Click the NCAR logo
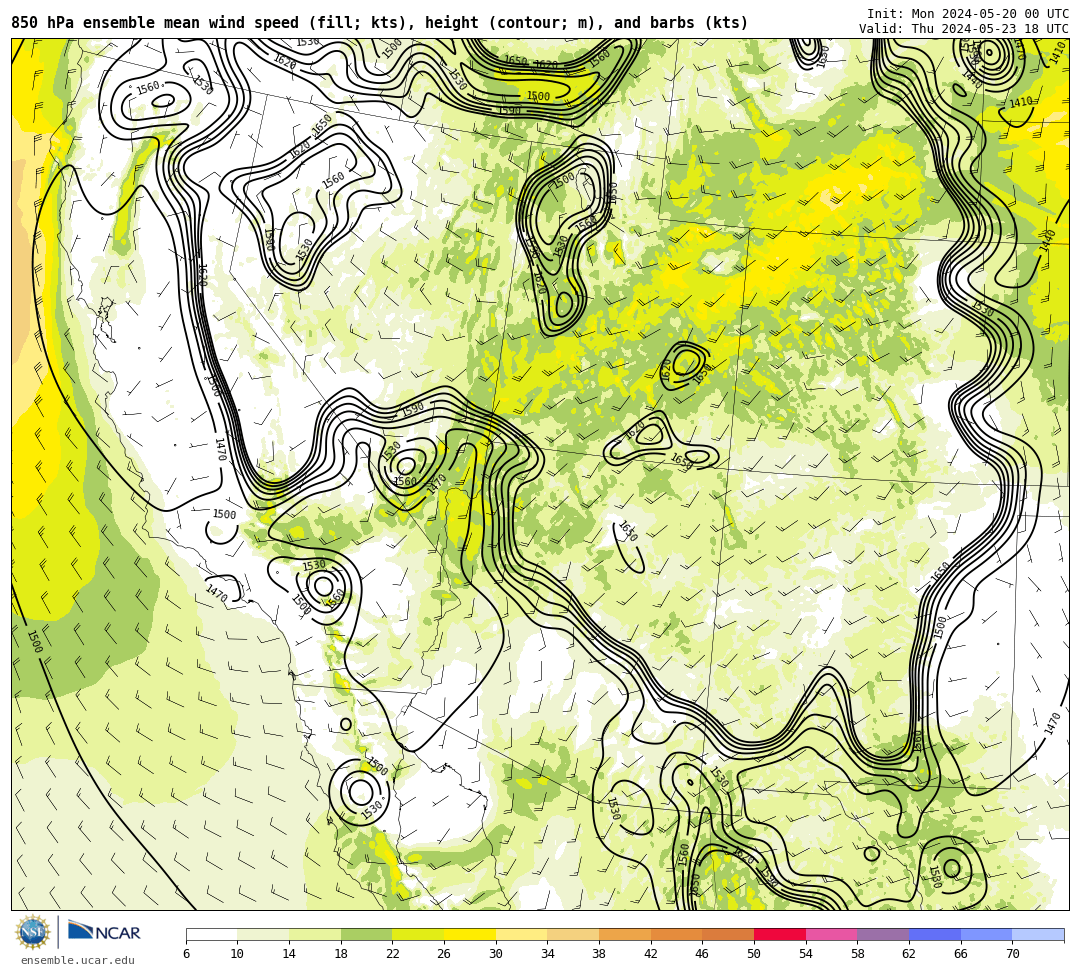1080x973 pixels. pyautogui.click(x=104, y=932)
